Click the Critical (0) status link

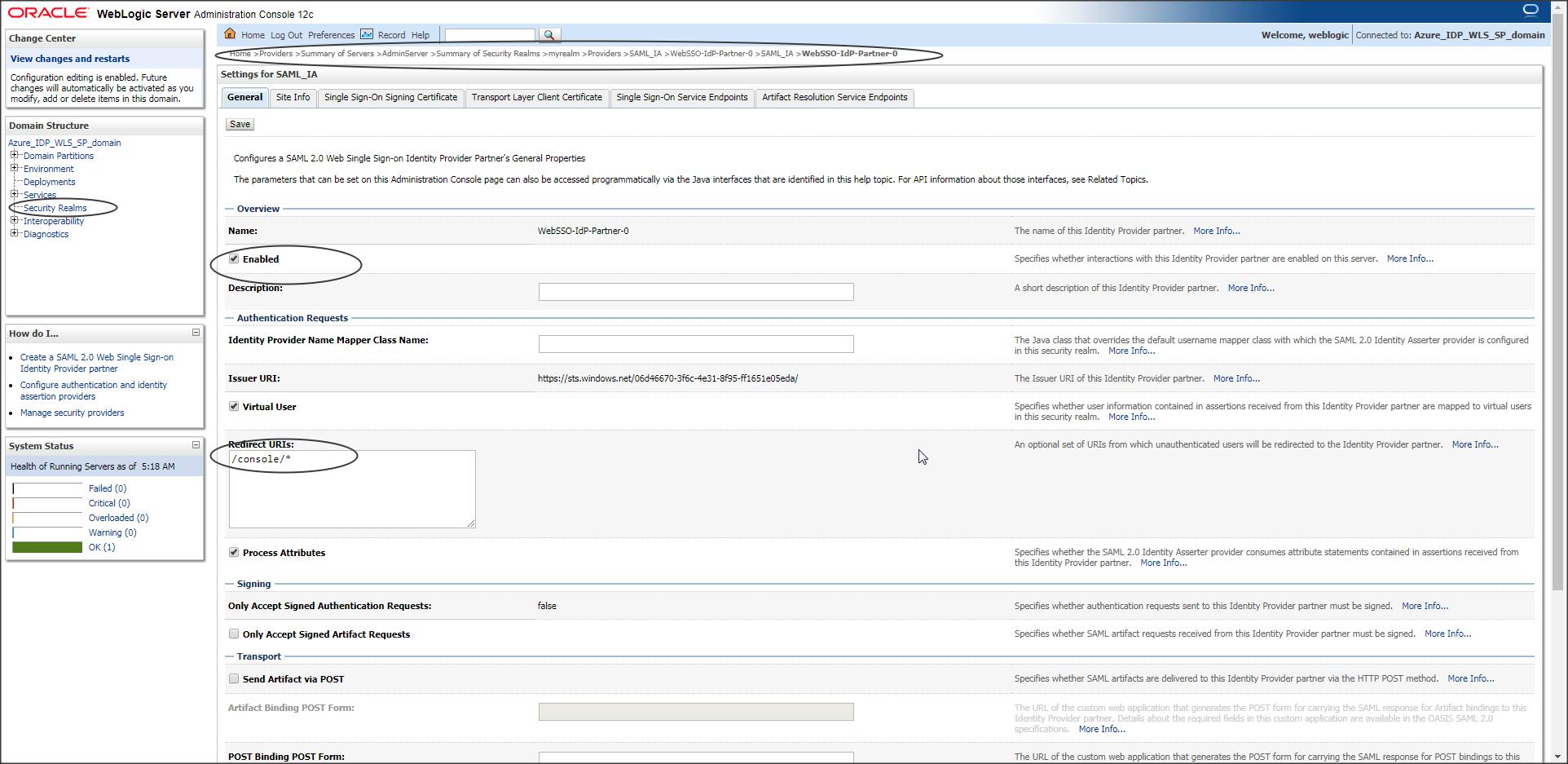coord(109,503)
